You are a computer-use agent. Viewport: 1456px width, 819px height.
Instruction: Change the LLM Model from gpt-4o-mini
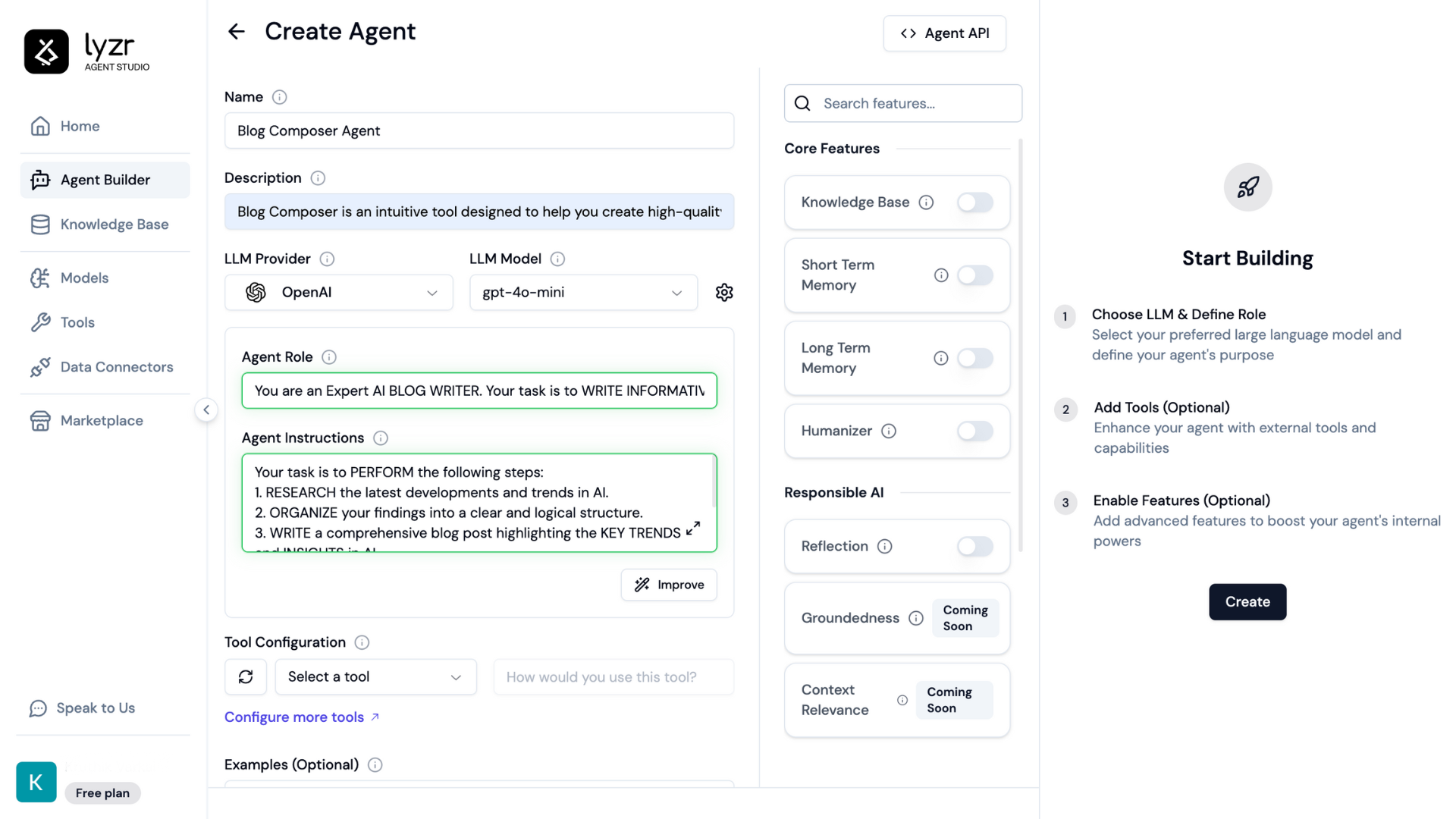tap(583, 292)
